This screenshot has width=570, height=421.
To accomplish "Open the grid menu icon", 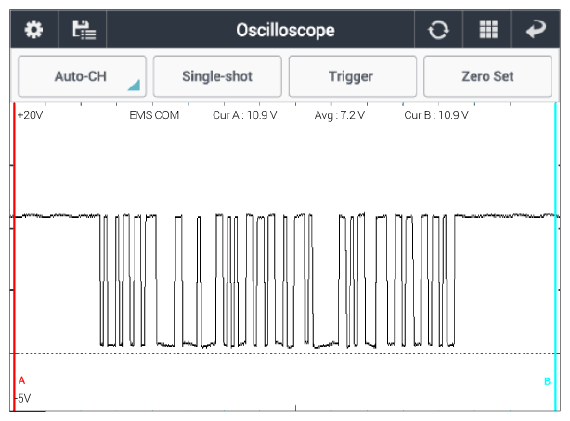I will 489,29.
